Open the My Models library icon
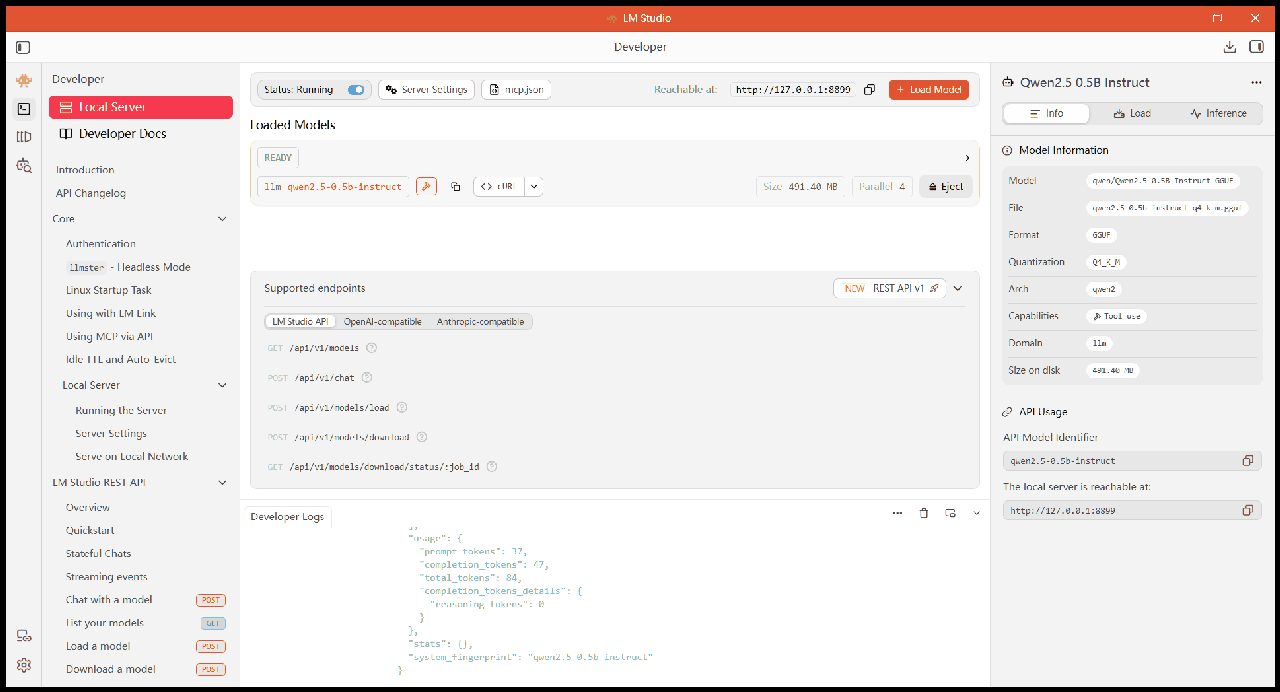The height and width of the screenshot is (692, 1280). click(x=24, y=137)
